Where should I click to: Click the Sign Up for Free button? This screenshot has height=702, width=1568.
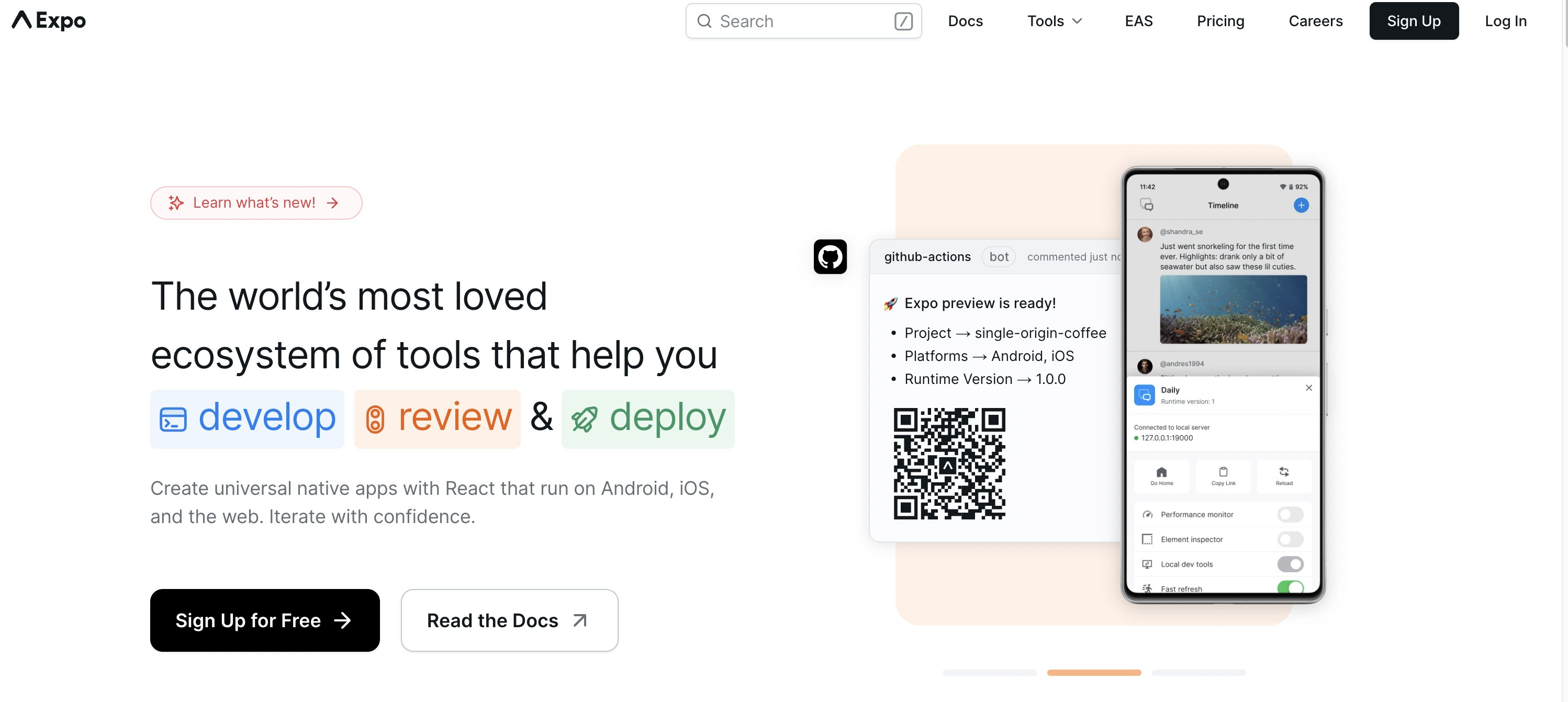(x=265, y=620)
